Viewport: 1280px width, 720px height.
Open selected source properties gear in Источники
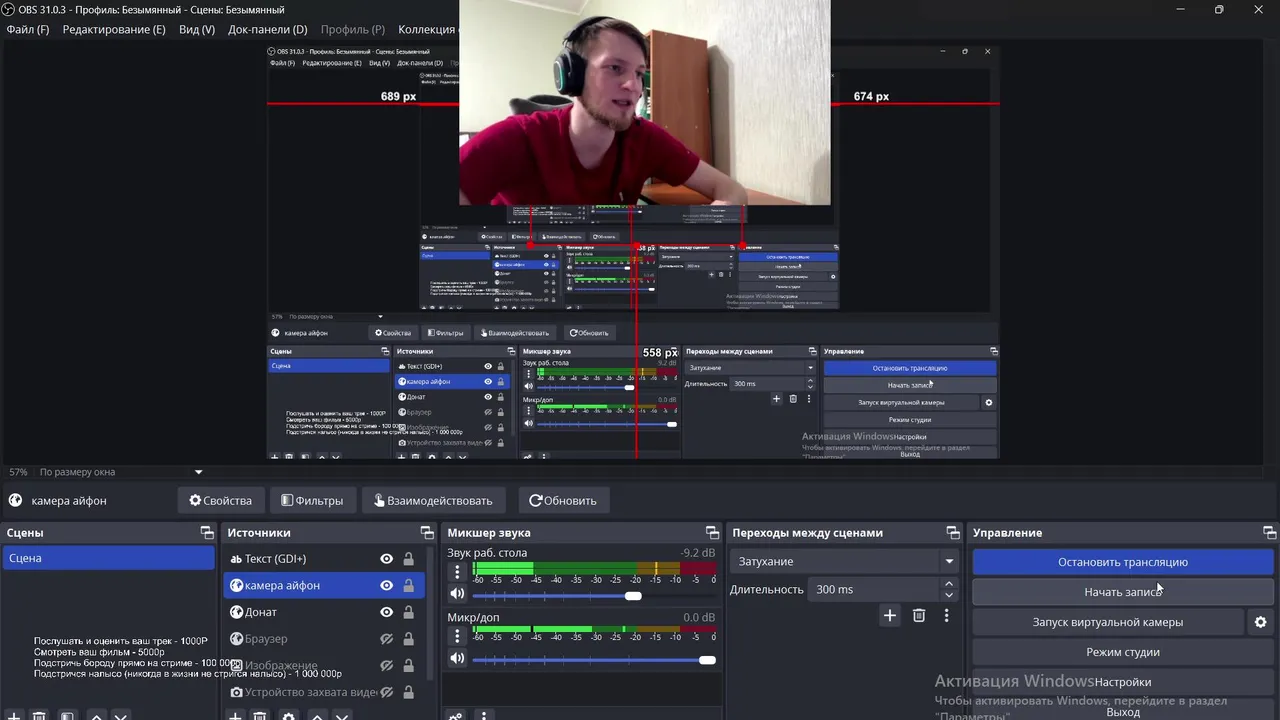289,716
